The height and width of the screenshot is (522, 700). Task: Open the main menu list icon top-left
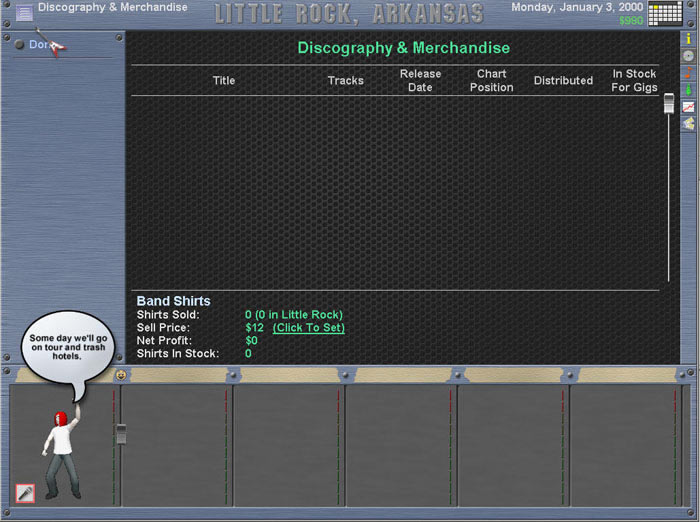(24, 12)
